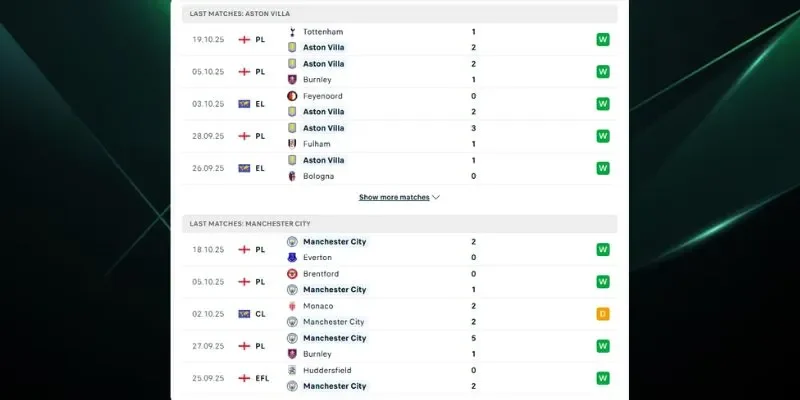Click the Europa League flag on 03.10.25 row
800x400 pixels.
[244, 104]
